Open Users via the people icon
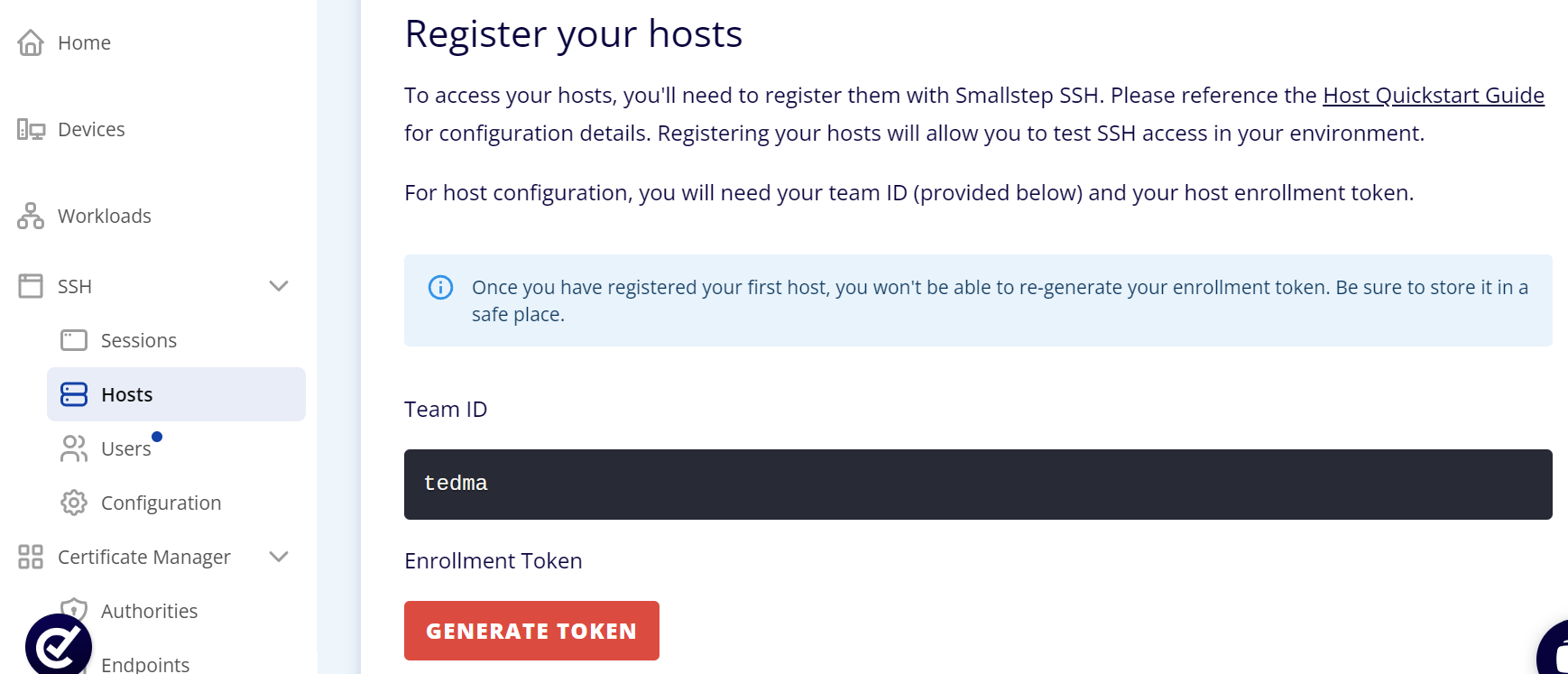The width and height of the screenshot is (1568, 674). 73,448
